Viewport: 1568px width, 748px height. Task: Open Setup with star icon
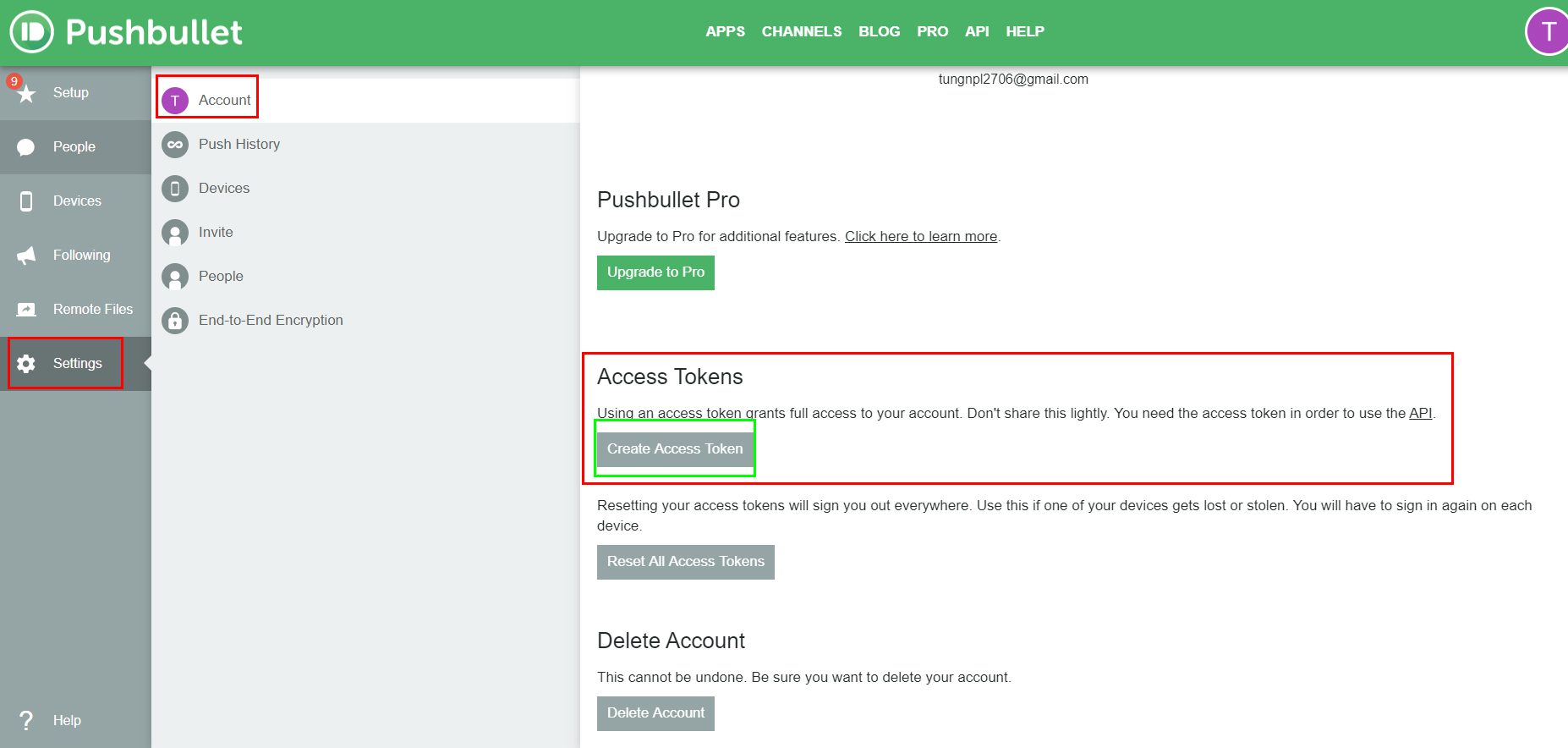click(x=75, y=93)
